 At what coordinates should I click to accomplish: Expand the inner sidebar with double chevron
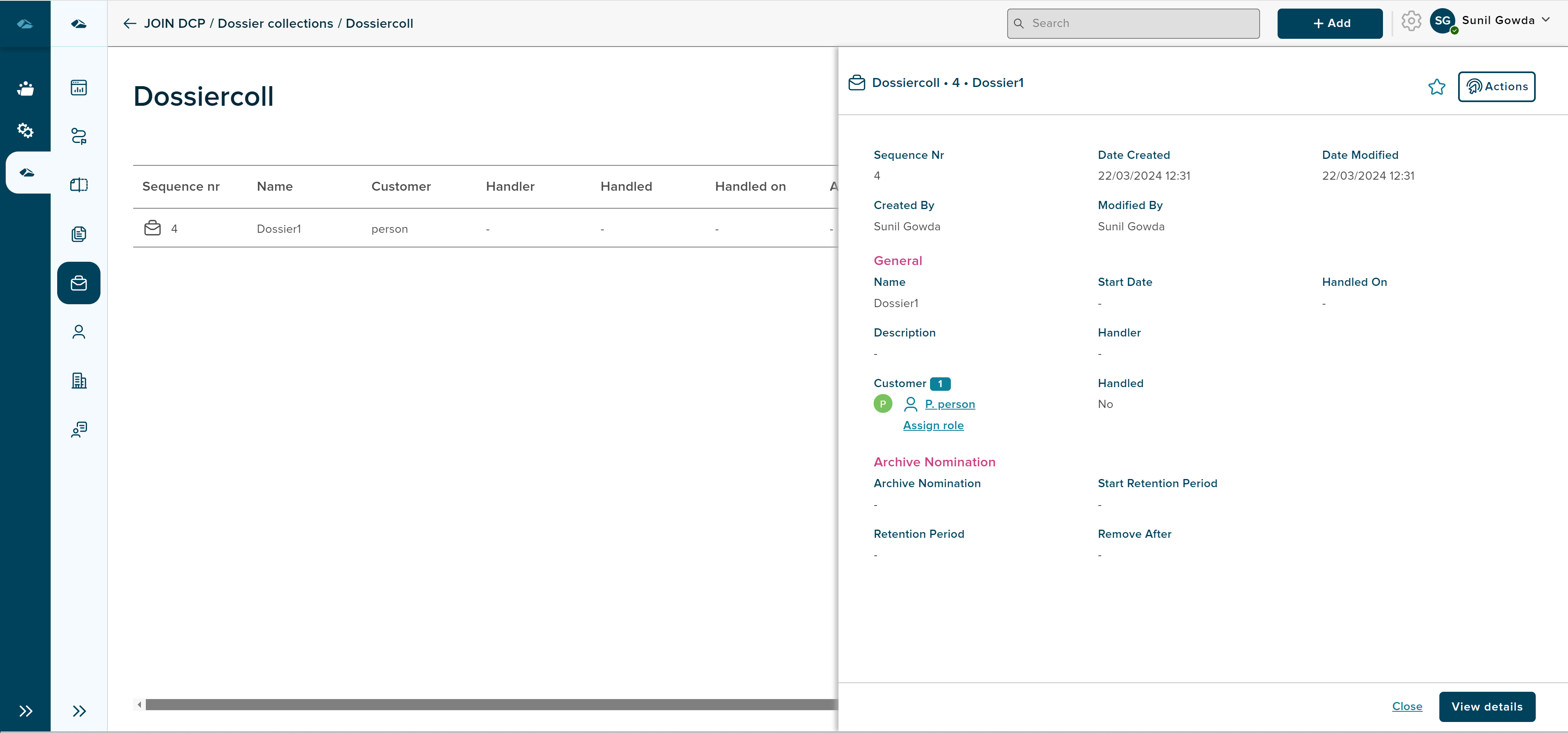pyautogui.click(x=79, y=711)
